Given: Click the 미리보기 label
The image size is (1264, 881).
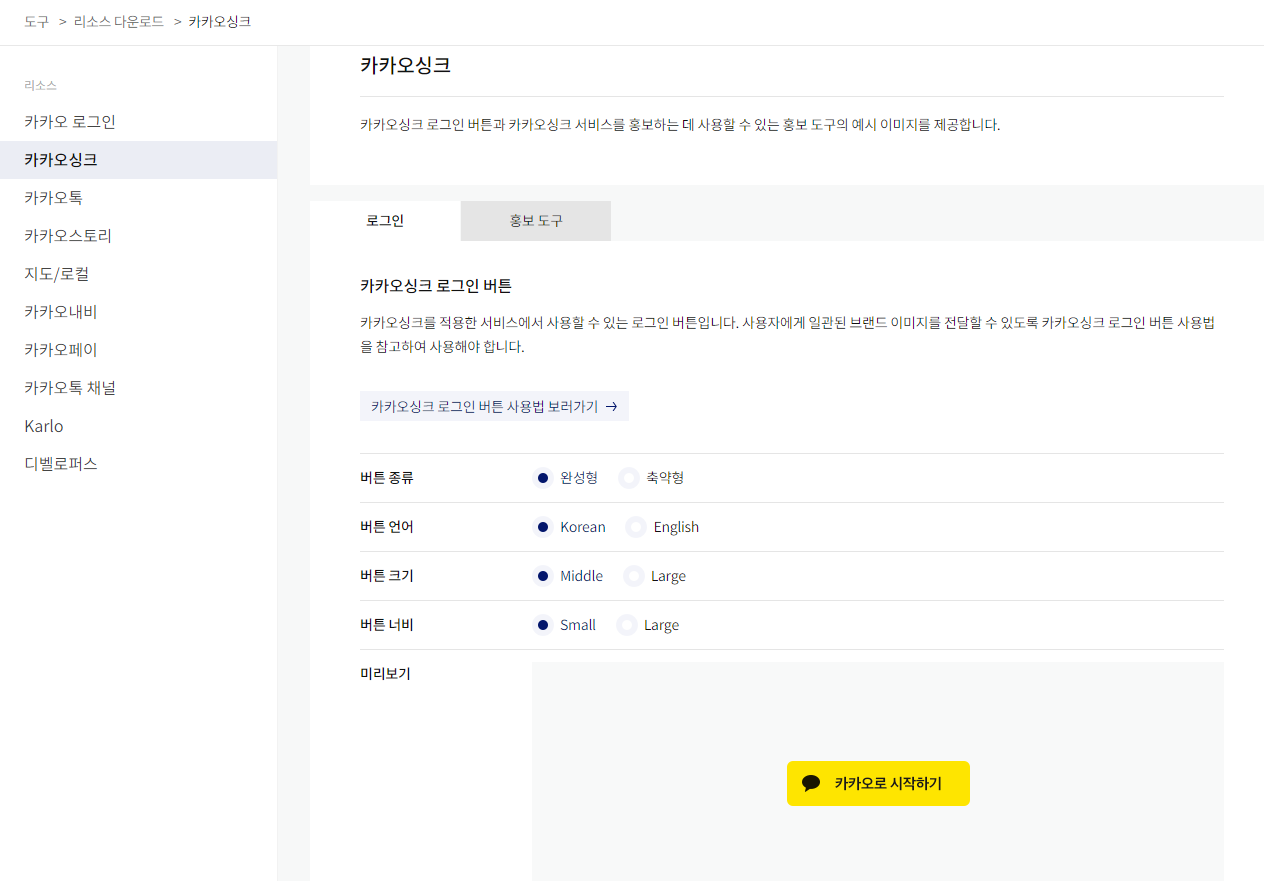Looking at the screenshot, I should 385,674.
